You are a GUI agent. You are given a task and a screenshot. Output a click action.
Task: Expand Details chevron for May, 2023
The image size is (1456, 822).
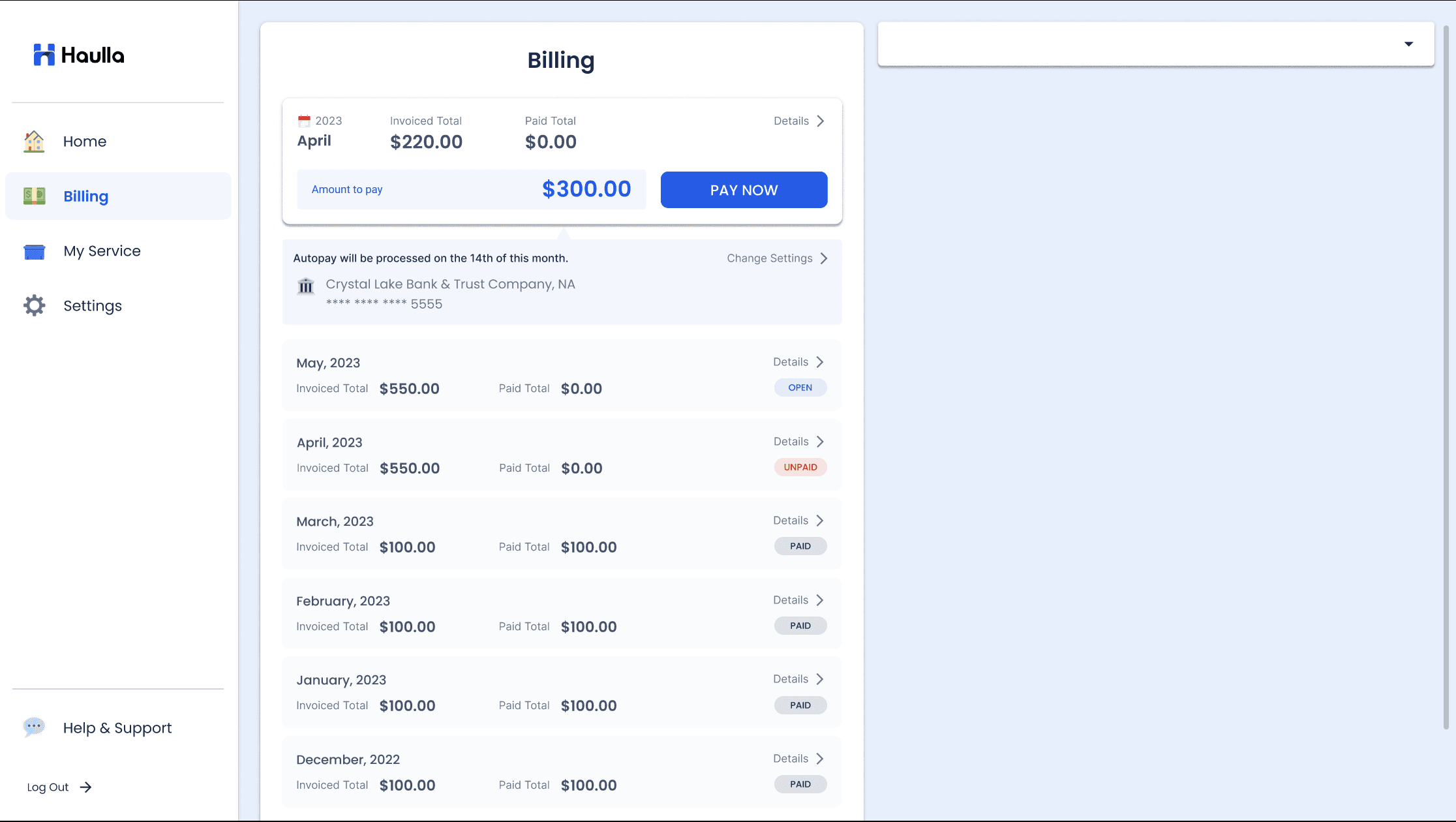click(x=820, y=362)
